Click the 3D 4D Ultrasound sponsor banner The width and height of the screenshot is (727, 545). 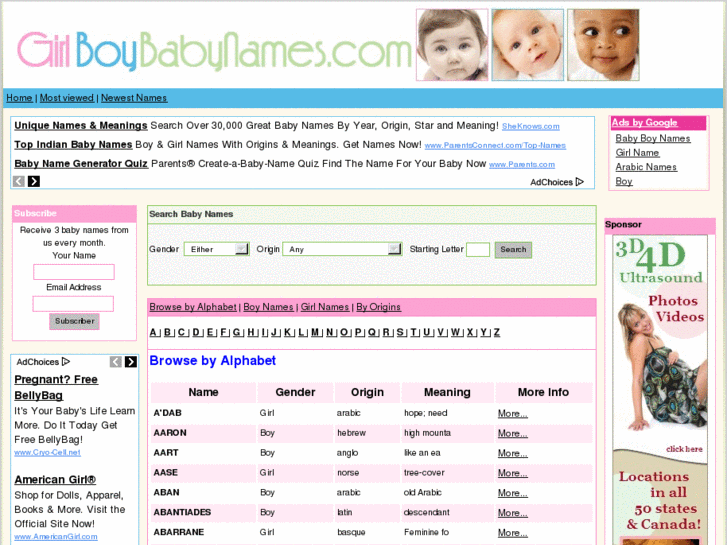(660, 390)
